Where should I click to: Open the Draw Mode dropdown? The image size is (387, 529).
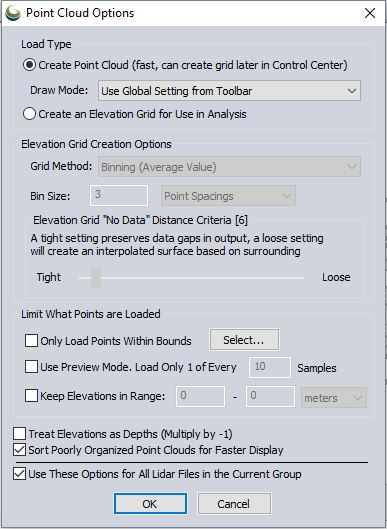pos(229,91)
